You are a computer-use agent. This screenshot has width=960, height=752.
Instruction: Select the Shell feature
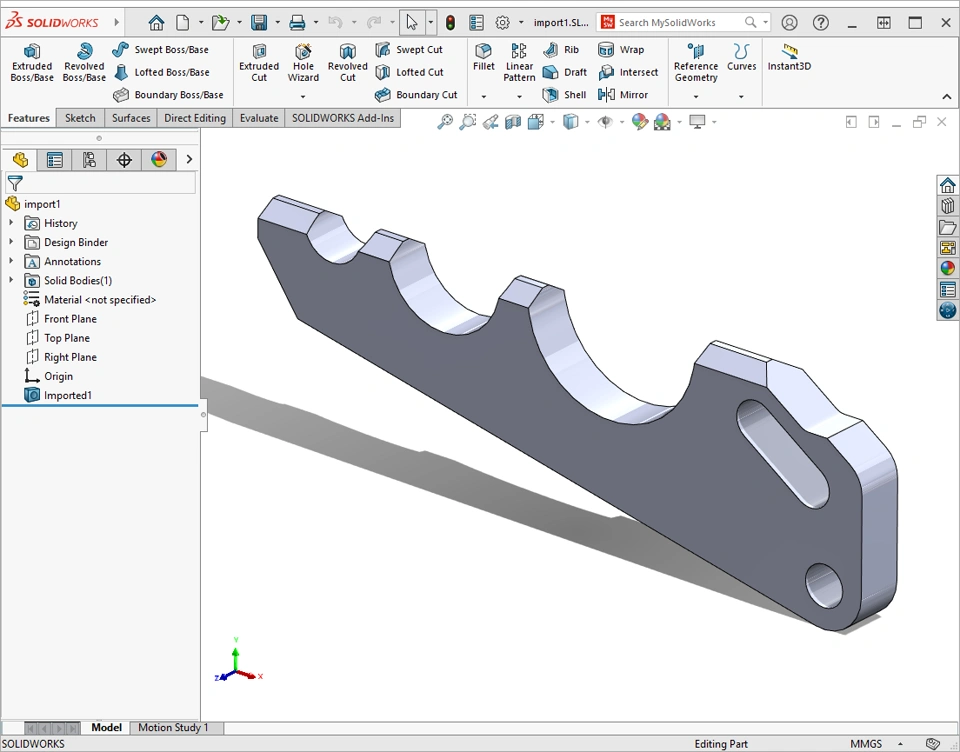point(564,95)
